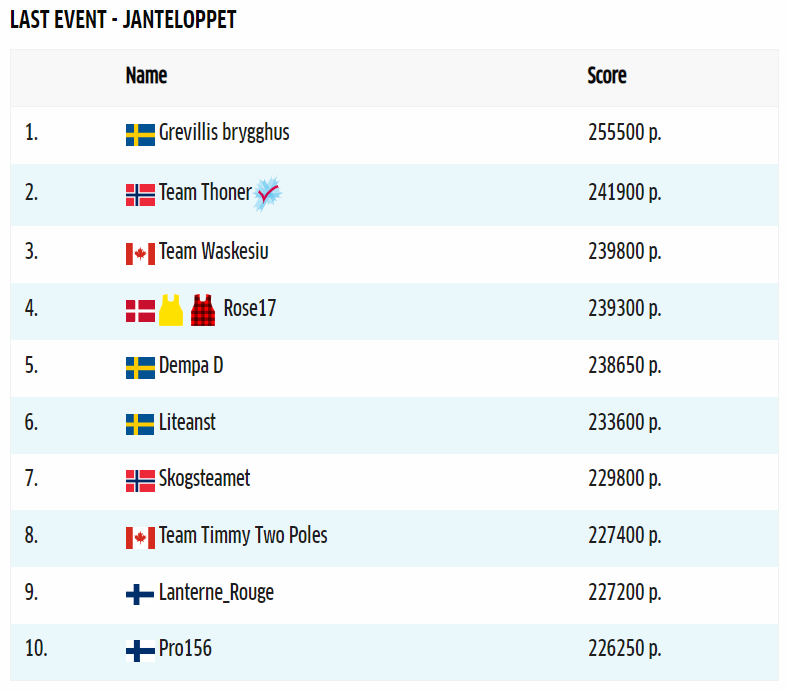Open the Team Timmy Two Poles link
Image resolution: width=788 pixels, height=691 pixels.
click(243, 536)
